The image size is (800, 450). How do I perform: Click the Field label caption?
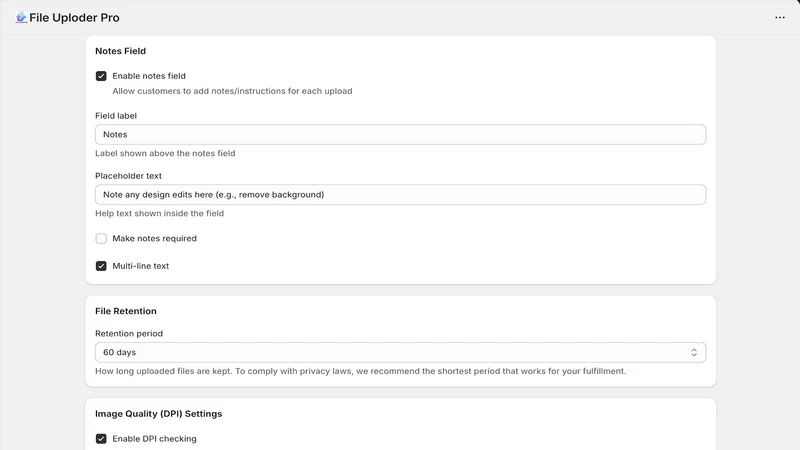(116, 116)
